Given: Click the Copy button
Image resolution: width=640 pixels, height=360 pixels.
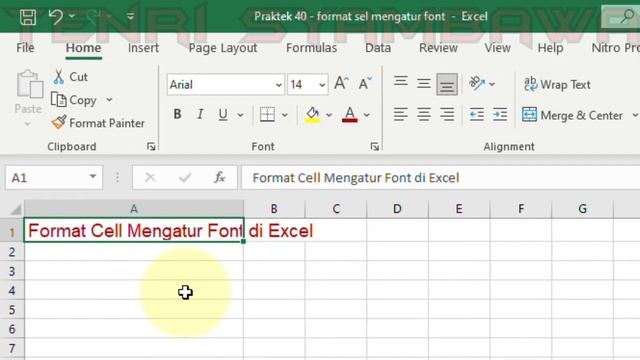Looking at the screenshot, I should (x=74, y=100).
